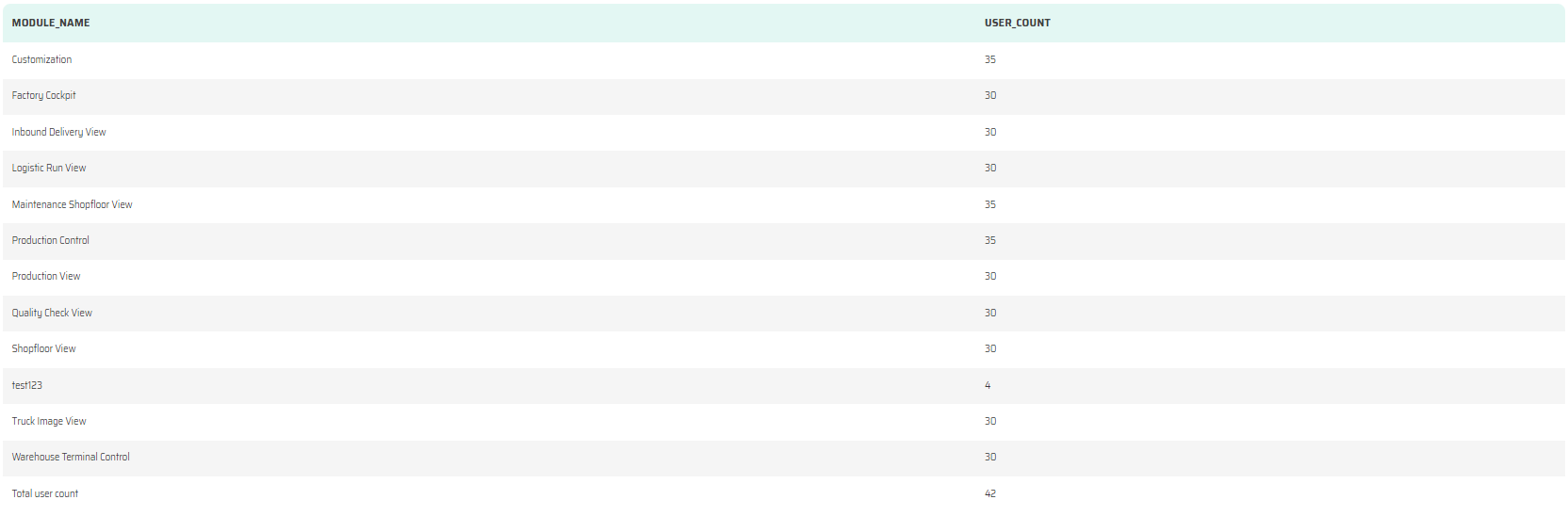Select user count 4 for test123
Image resolution: width=1568 pixels, height=516 pixels.
tap(988, 385)
